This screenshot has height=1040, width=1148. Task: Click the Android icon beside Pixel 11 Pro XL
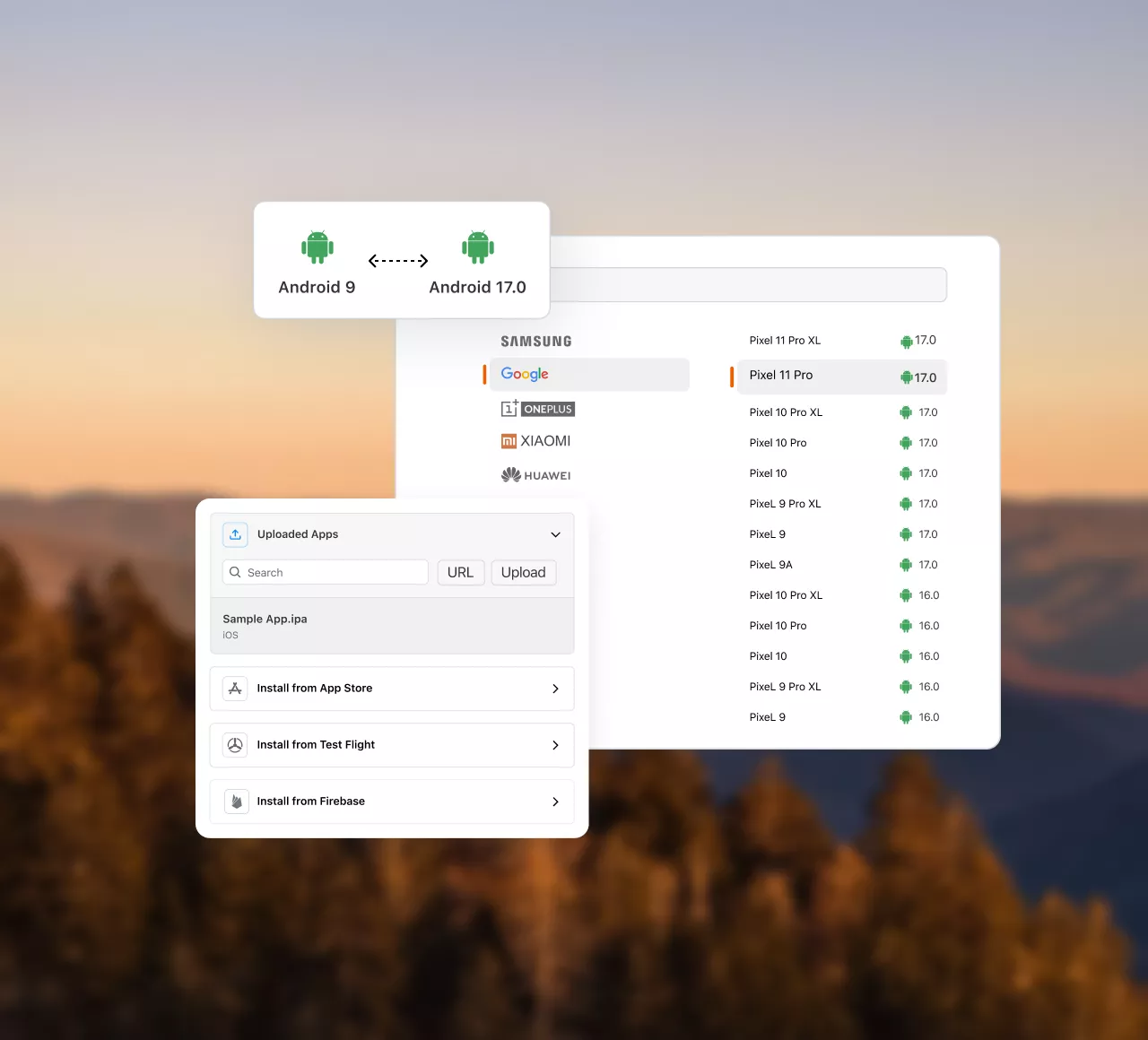(906, 342)
